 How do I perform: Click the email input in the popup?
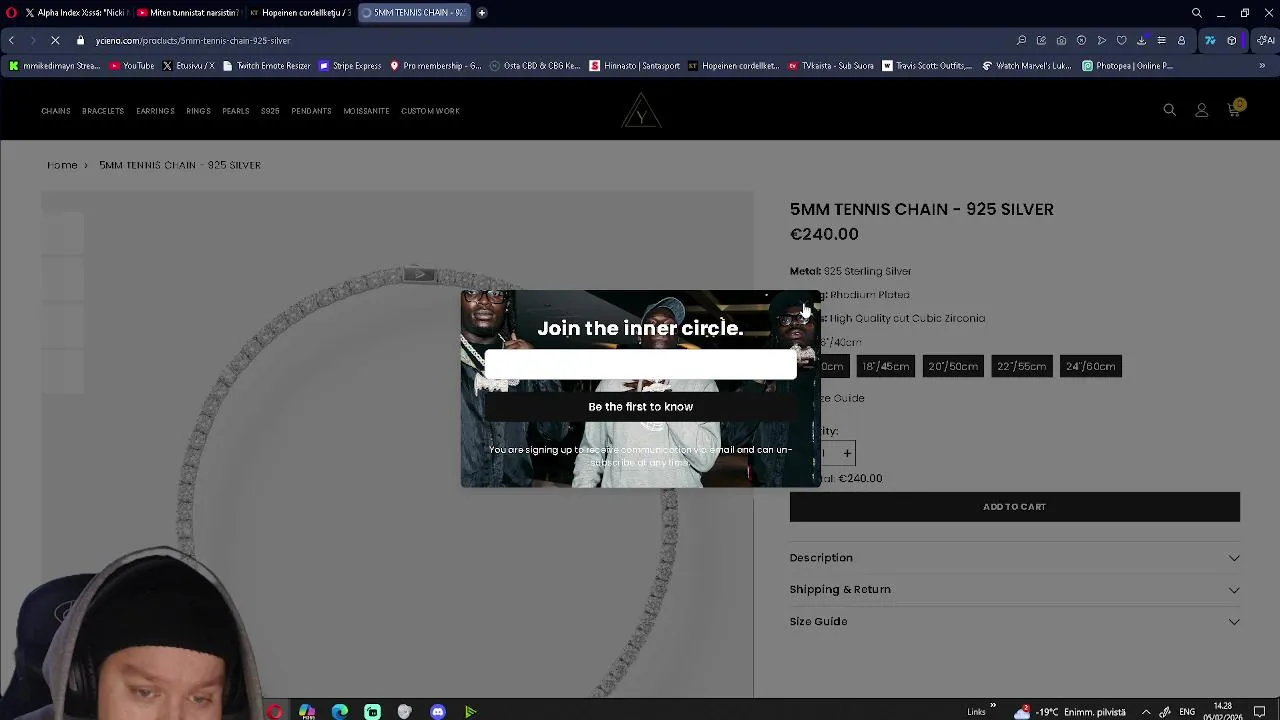click(x=640, y=366)
